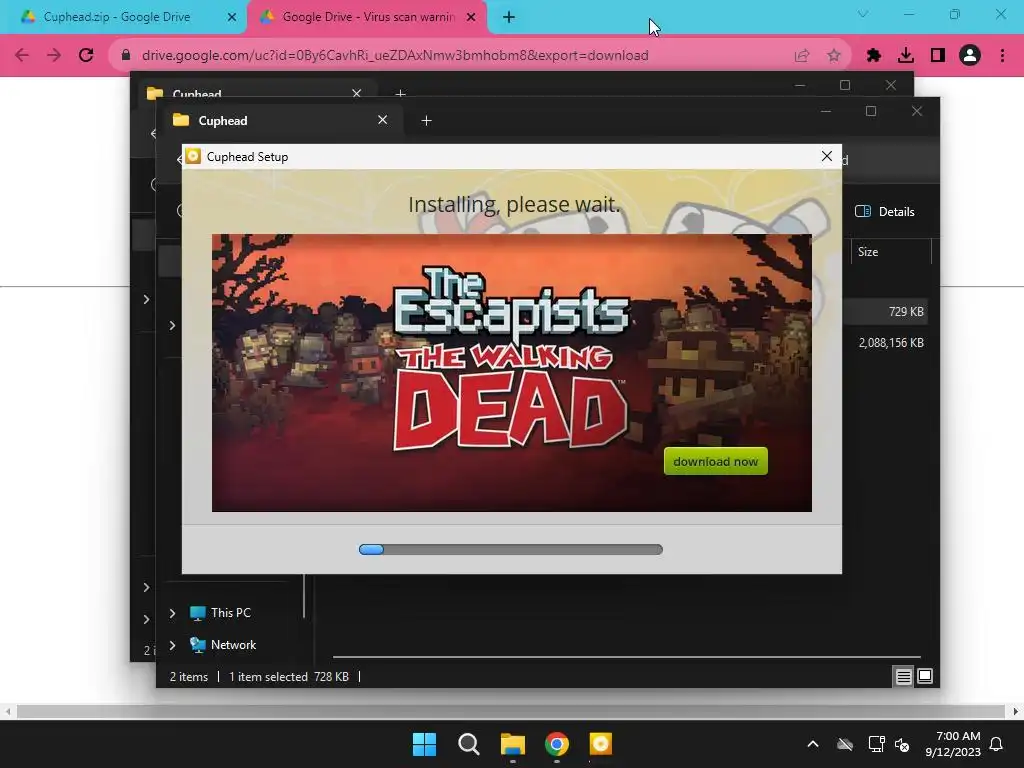Bookmark this page with the star icon
Viewport: 1024px width, 768px height.
pyautogui.click(x=834, y=56)
